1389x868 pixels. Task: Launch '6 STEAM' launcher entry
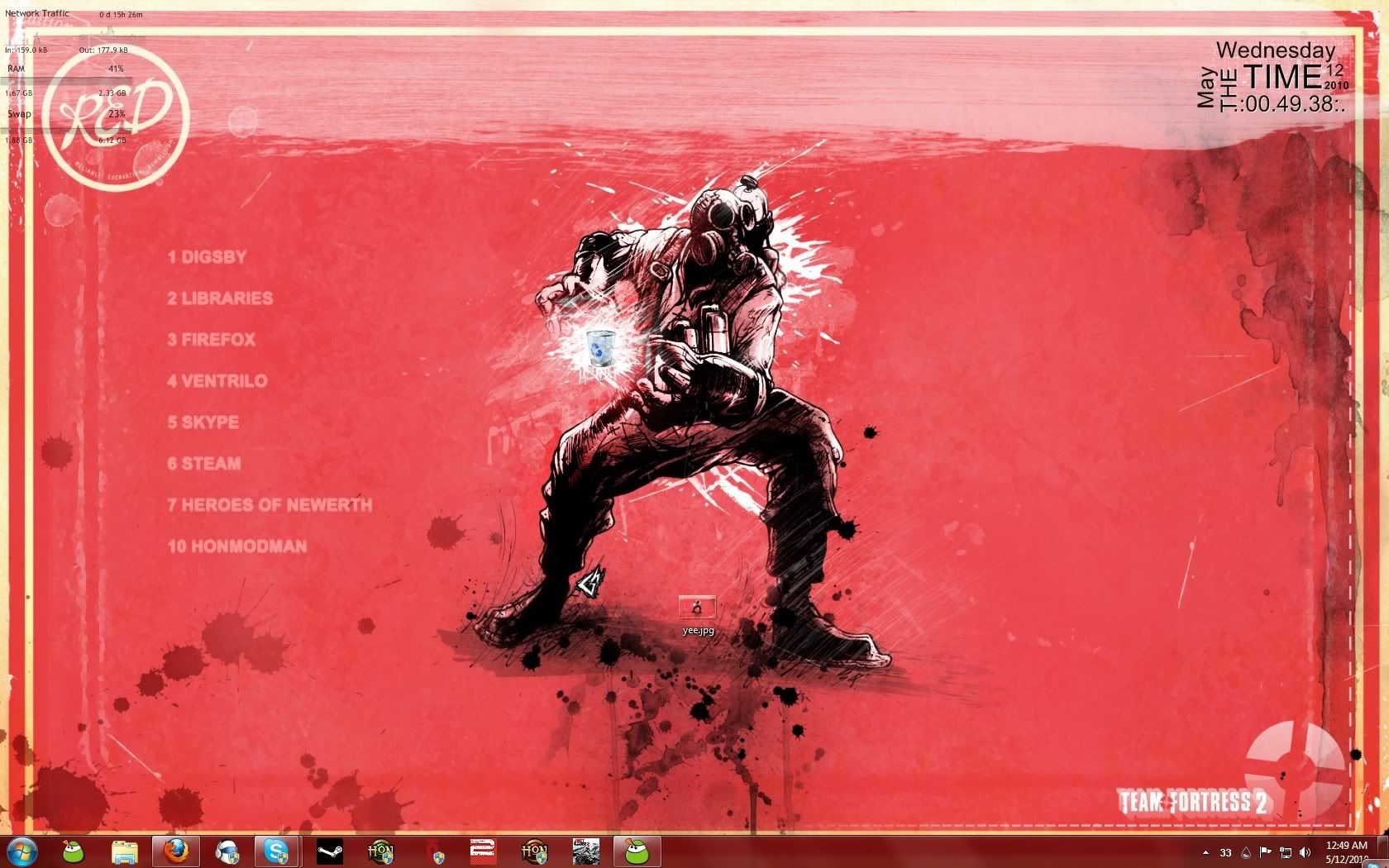tap(204, 464)
